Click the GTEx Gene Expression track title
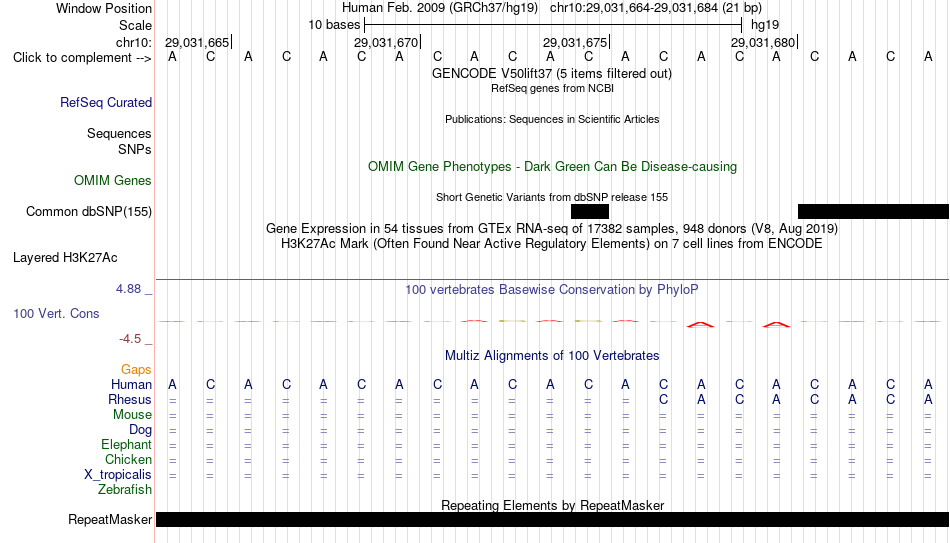This screenshot has width=950, height=543. pos(552,228)
